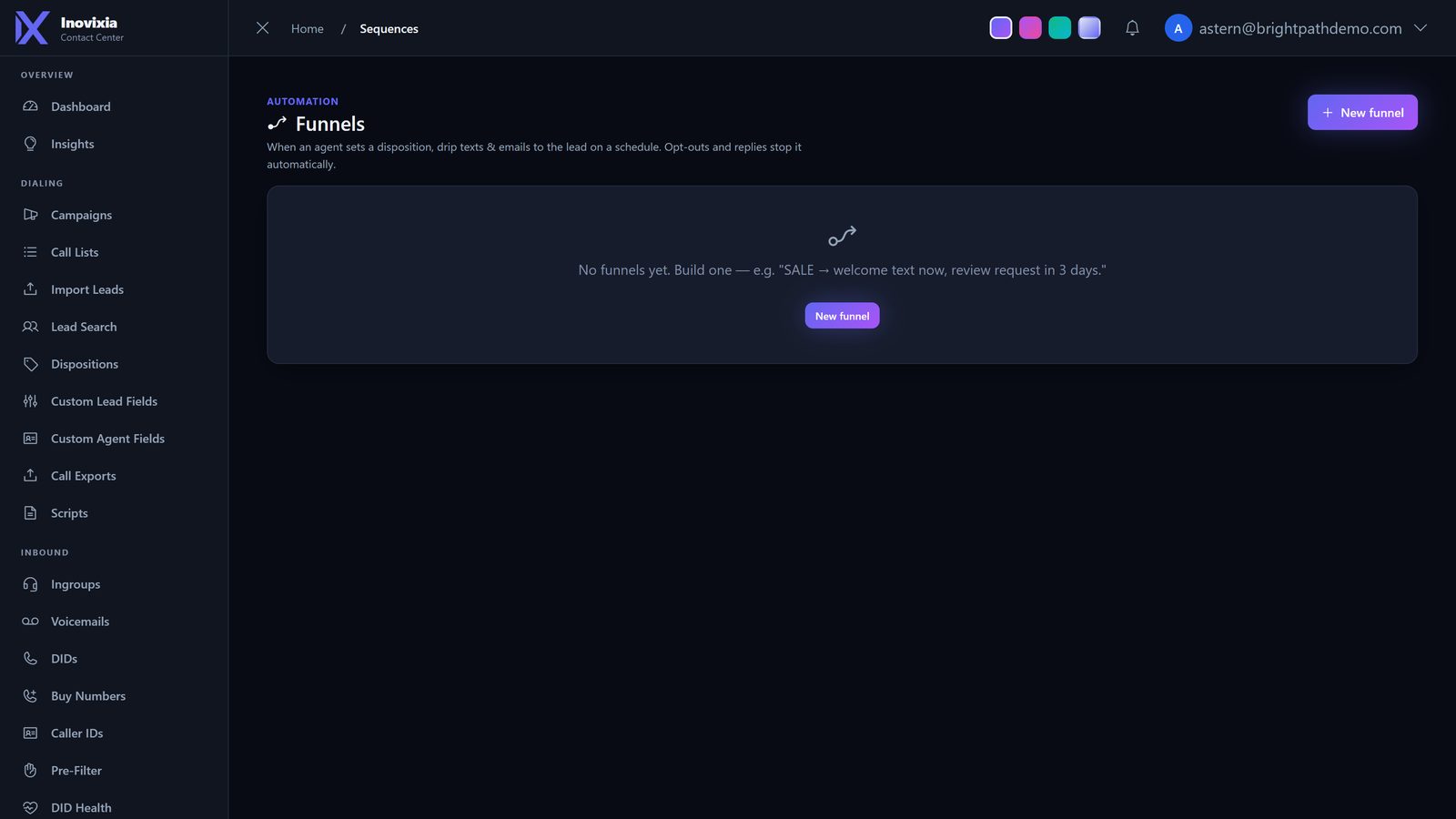Viewport: 1456px width, 819px height.
Task: Click the Import Leads upload icon
Action: [x=30, y=289]
